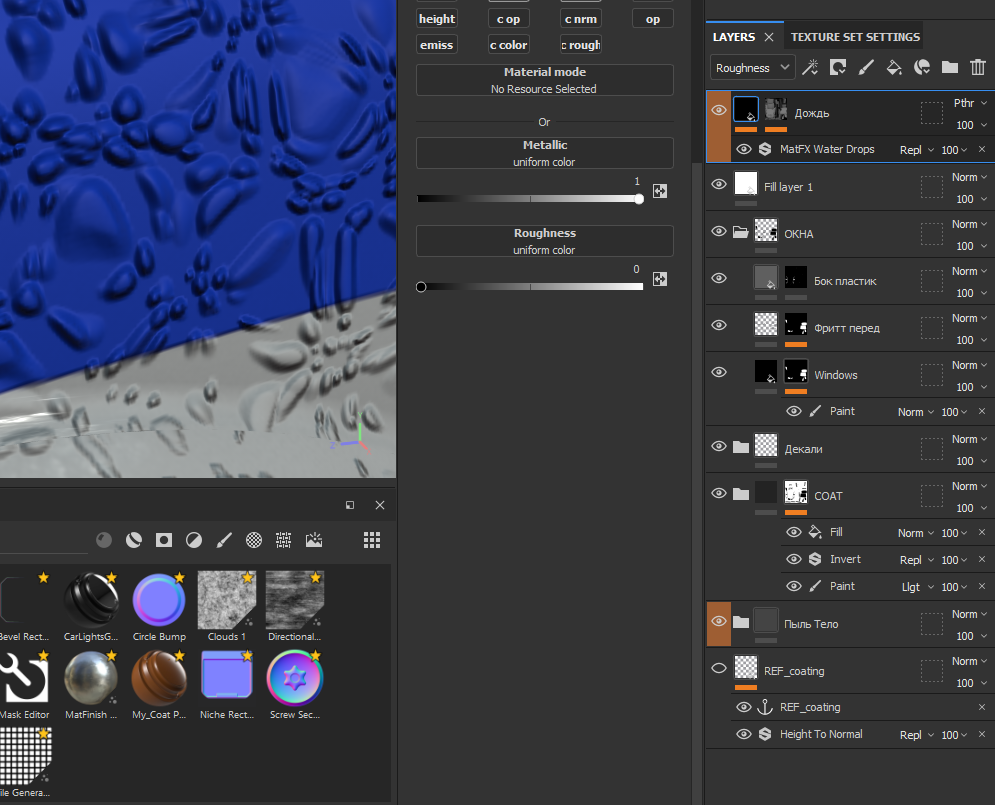Filter shelf by brushes icon
This screenshot has height=805, width=995.
(x=224, y=540)
